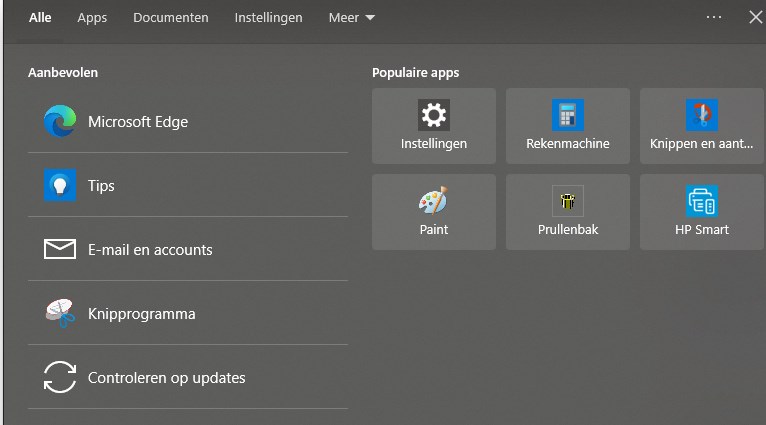The height and width of the screenshot is (425, 766).
Task: Click the Controleren op updates text
Action: (x=167, y=378)
